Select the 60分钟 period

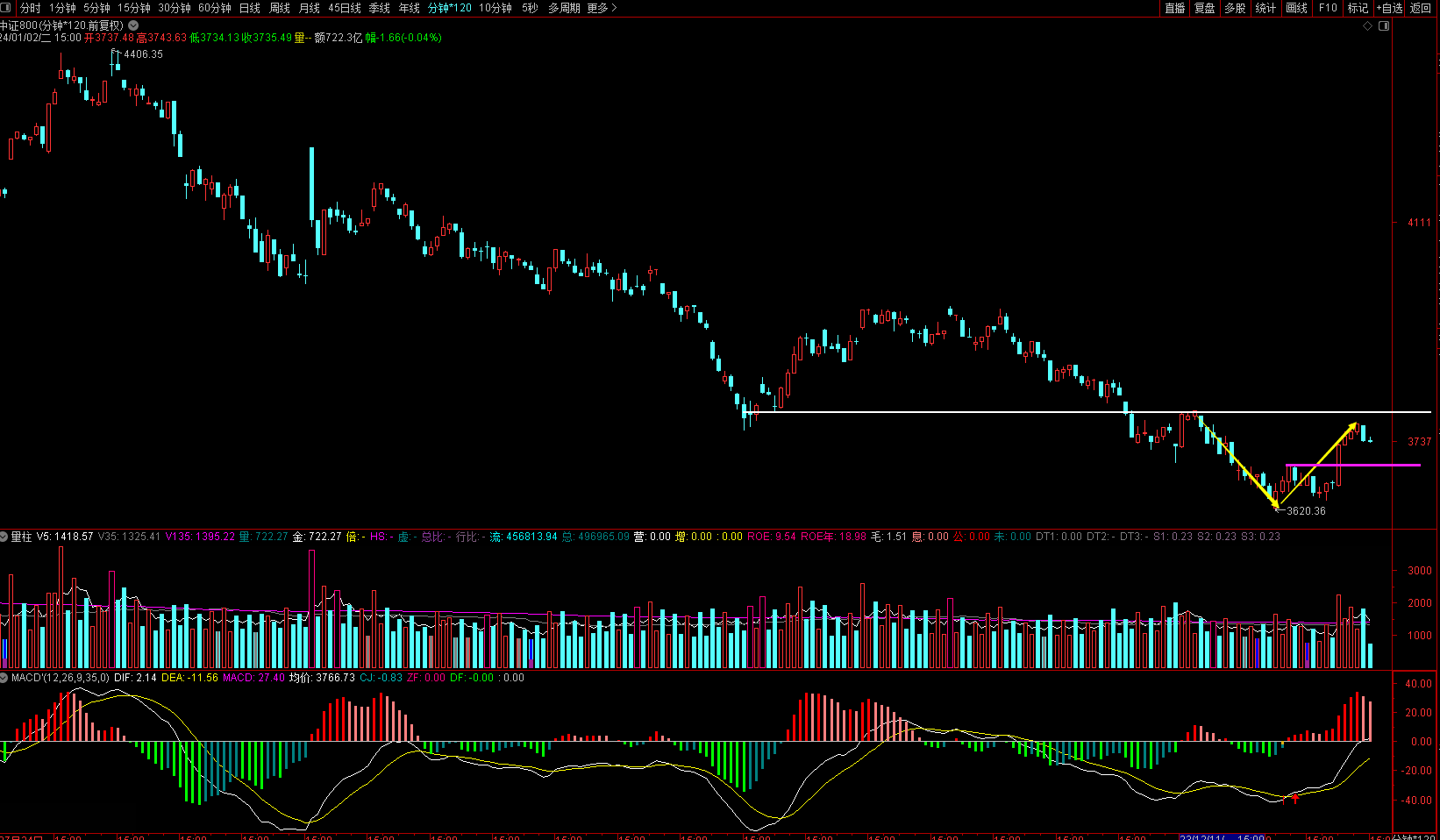215,8
